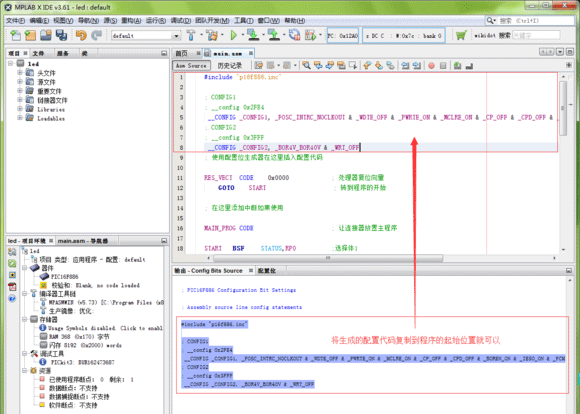Open the shopping cart store icon
The width and height of the screenshot is (580, 414).
coord(461,36)
